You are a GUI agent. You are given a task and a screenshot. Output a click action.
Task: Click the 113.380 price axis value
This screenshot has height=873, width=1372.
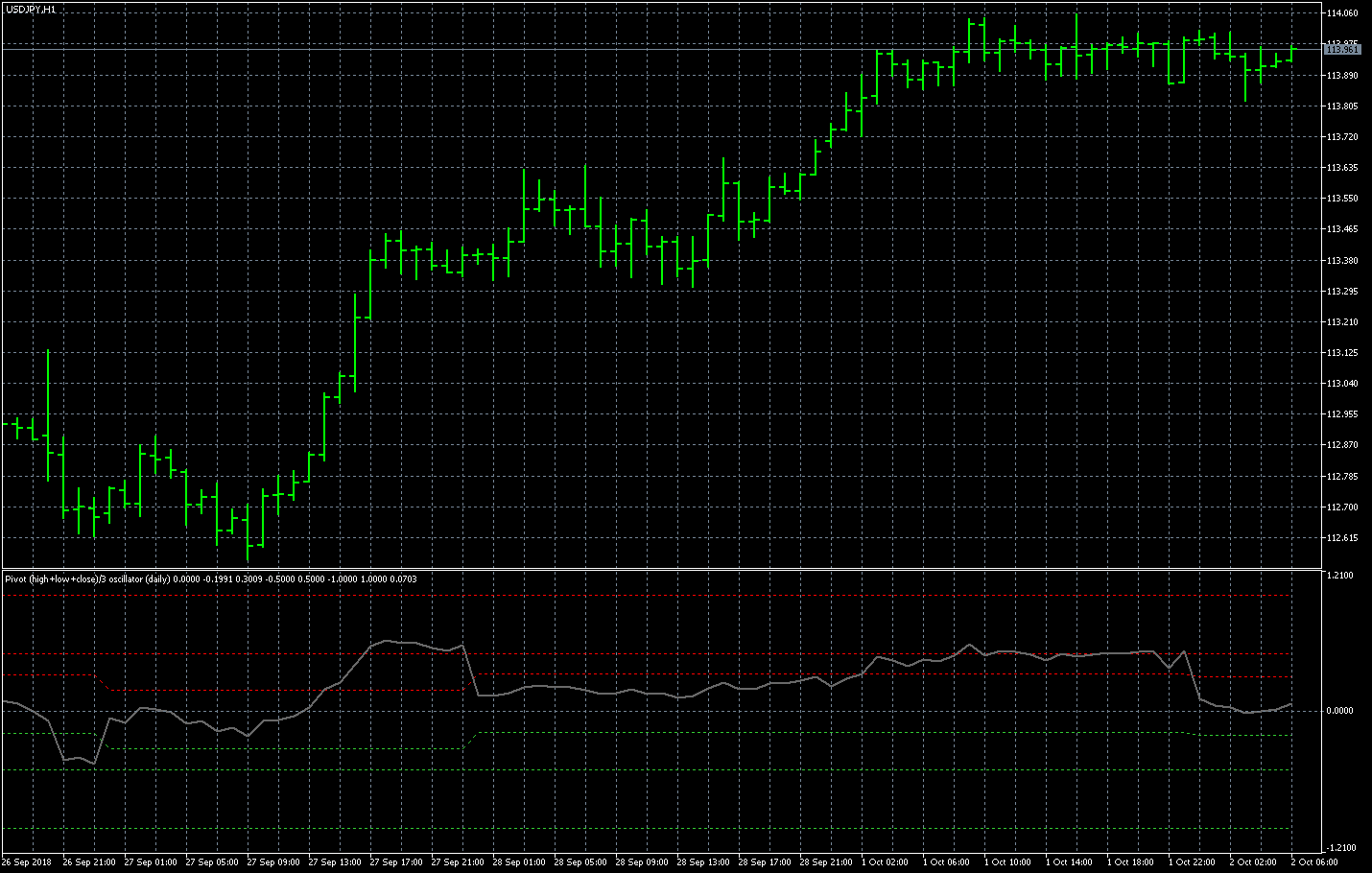click(x=1341, y=261)
